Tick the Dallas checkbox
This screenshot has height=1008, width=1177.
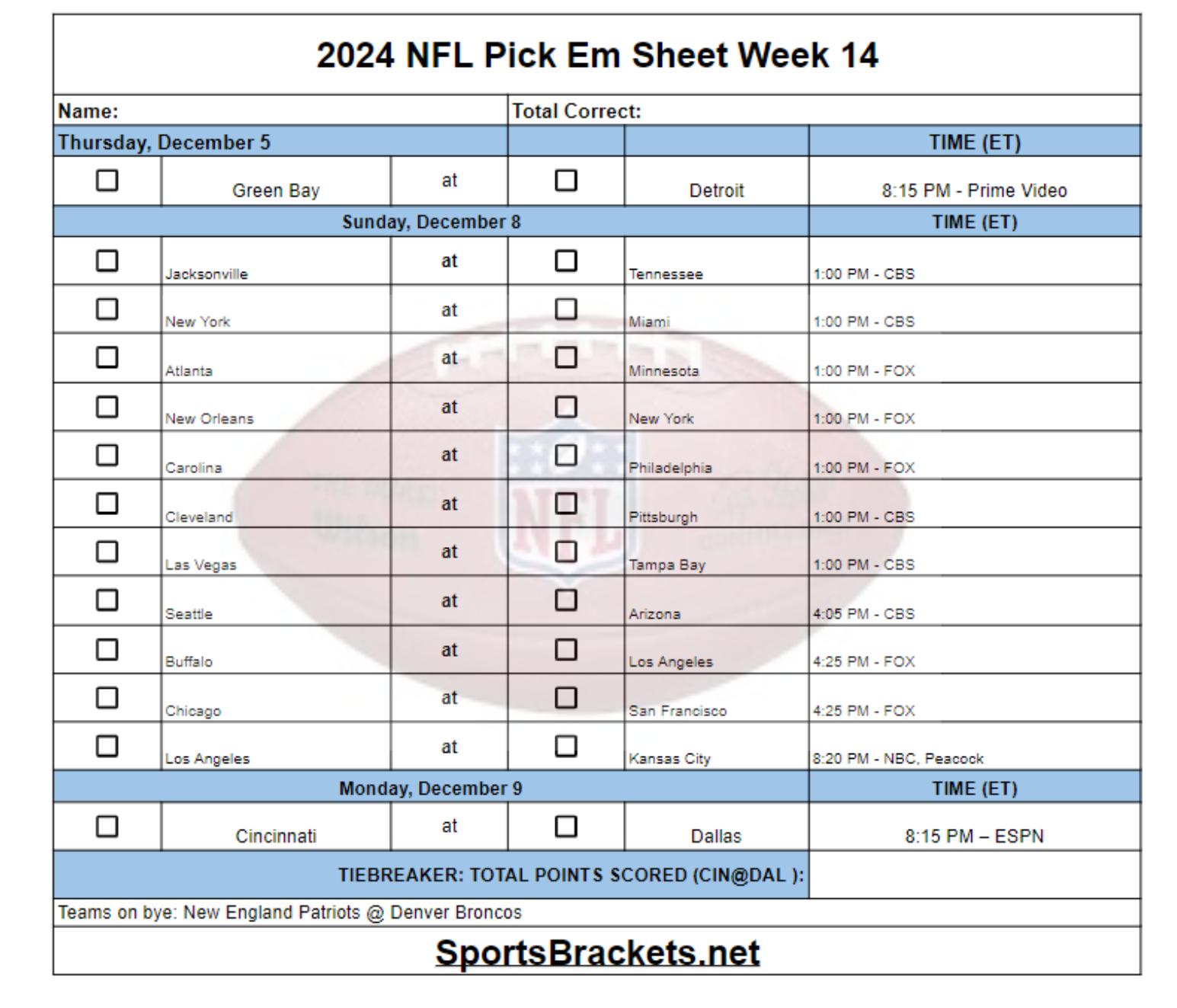[x=566, y=827]
